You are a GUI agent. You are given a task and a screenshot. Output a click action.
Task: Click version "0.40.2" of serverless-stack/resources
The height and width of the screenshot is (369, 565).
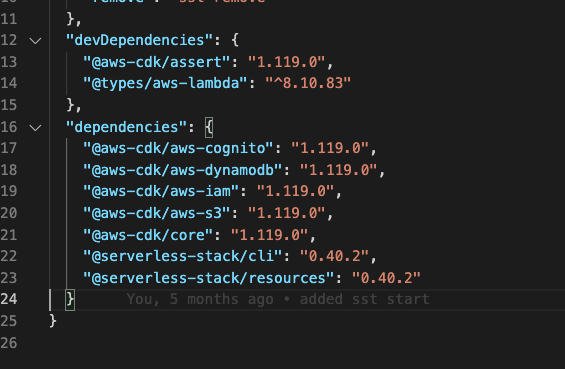(x=386, y=278)
